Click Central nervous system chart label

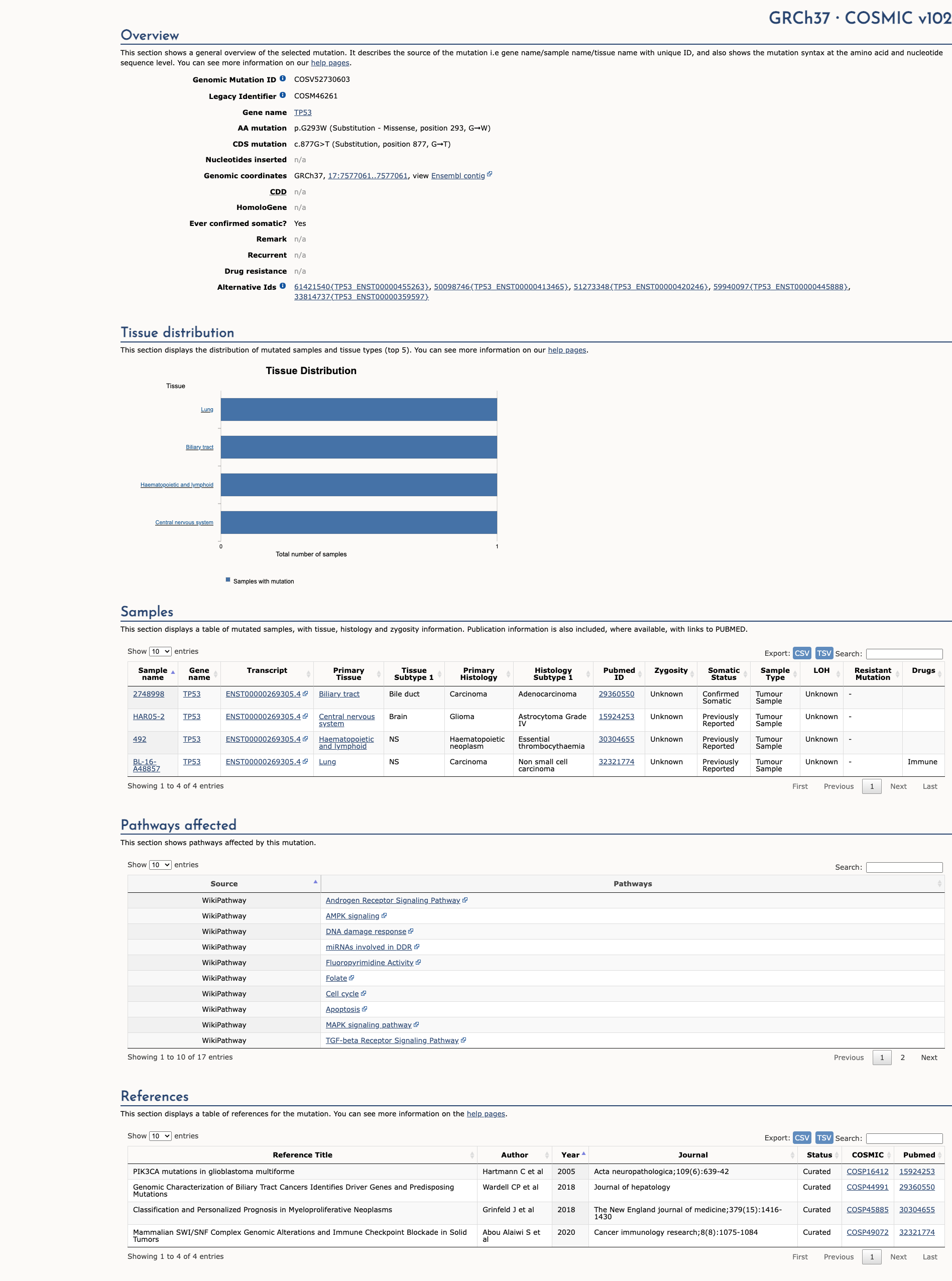pos(184,523)
